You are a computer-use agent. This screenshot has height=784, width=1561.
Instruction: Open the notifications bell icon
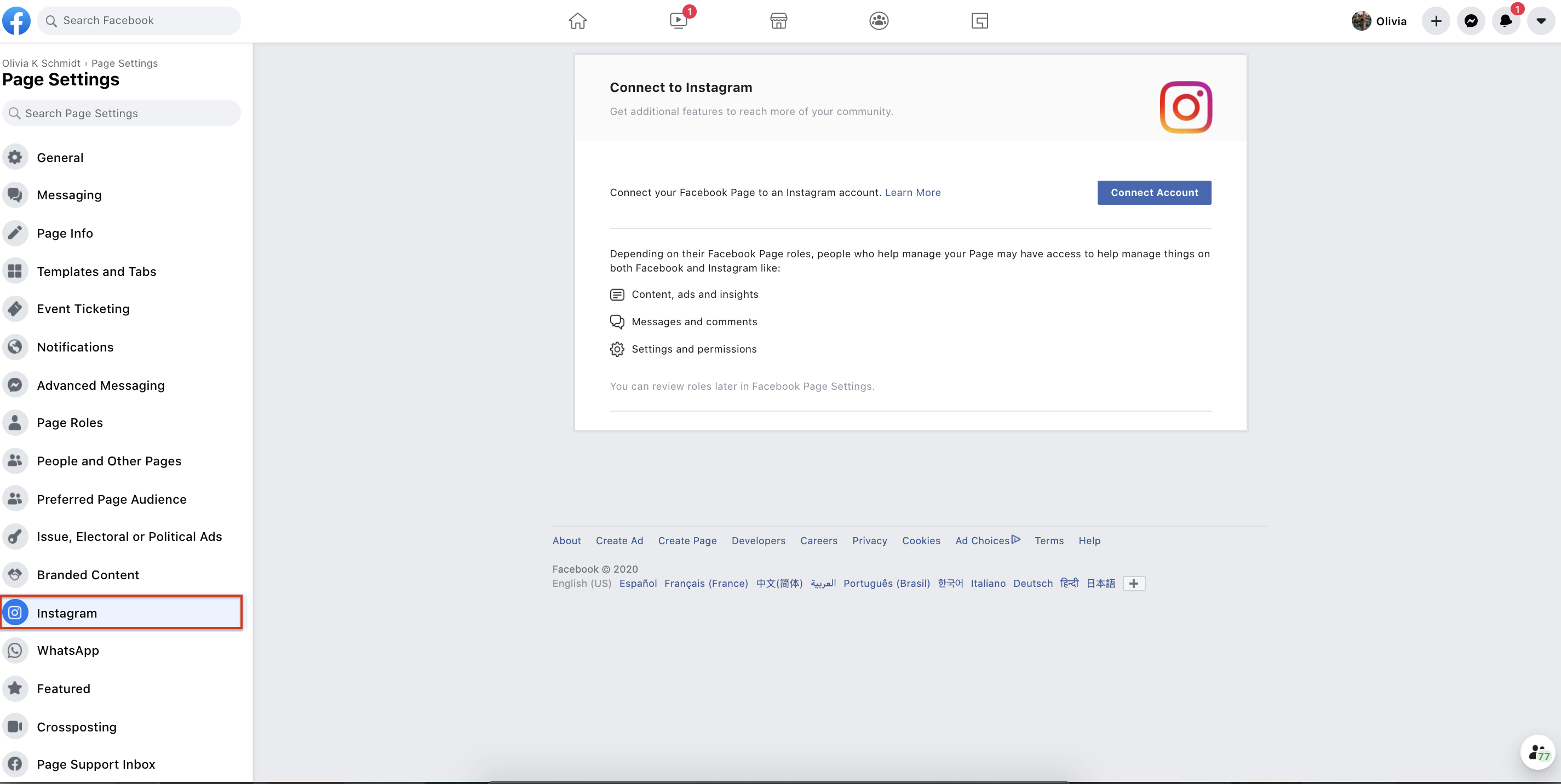click(1506, 21)
